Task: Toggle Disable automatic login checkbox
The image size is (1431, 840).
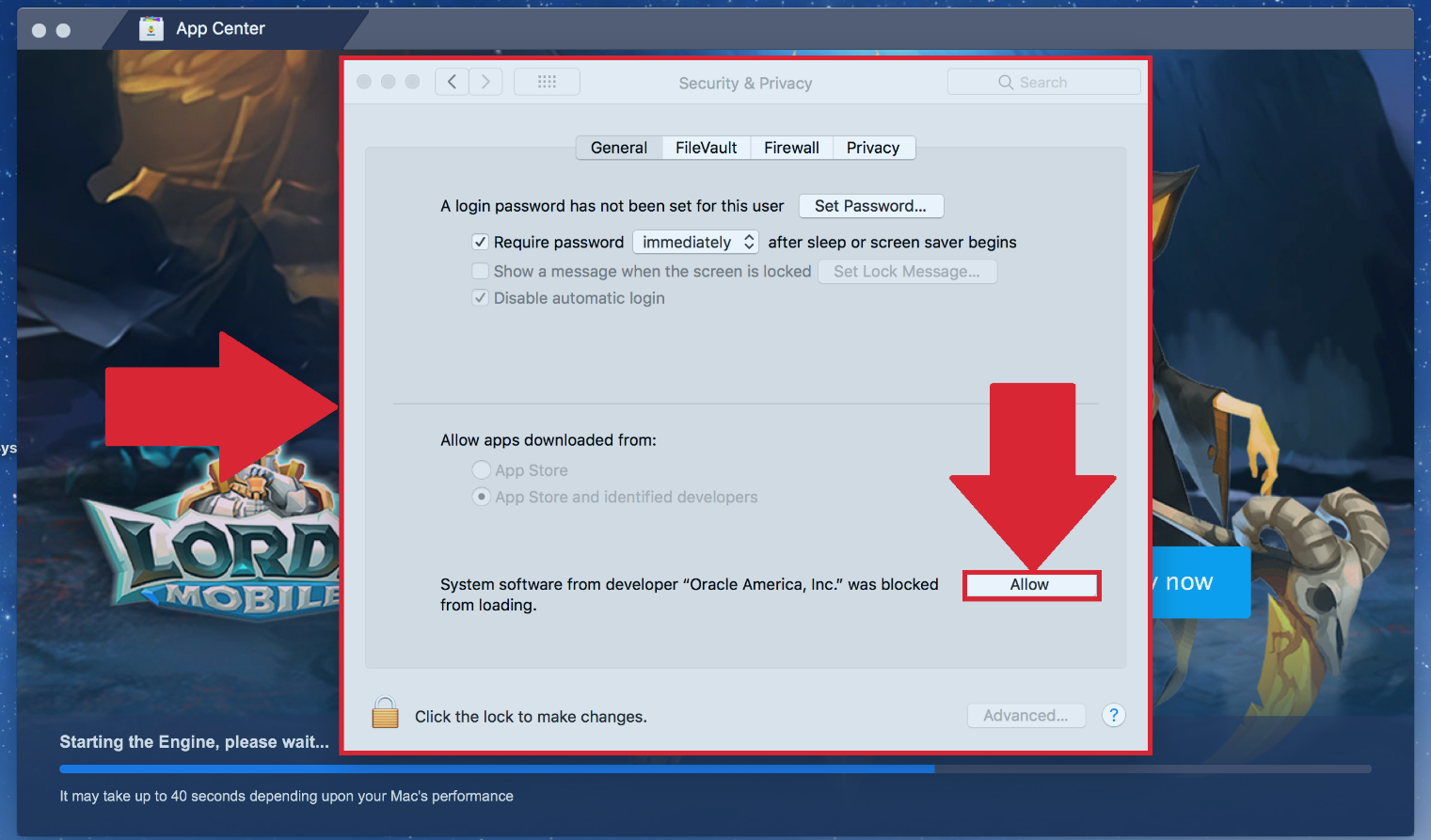Action: (x=480, y=297)
